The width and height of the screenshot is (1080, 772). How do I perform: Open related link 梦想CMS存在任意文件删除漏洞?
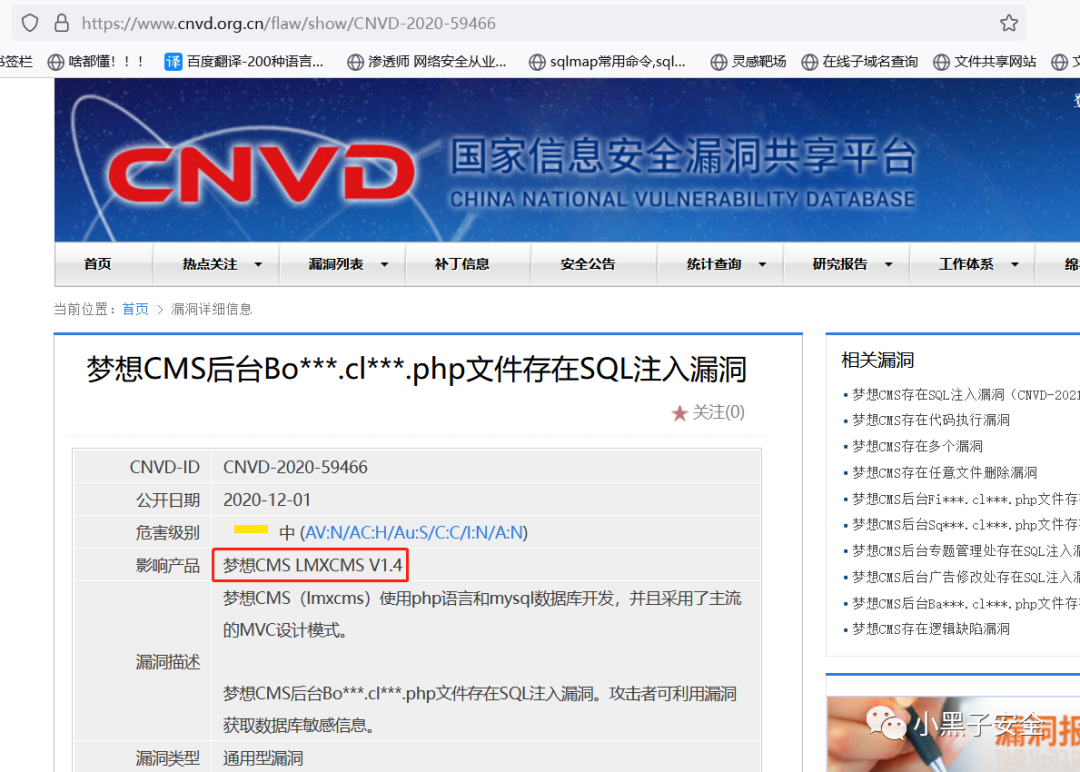click(x=944, y=472)
